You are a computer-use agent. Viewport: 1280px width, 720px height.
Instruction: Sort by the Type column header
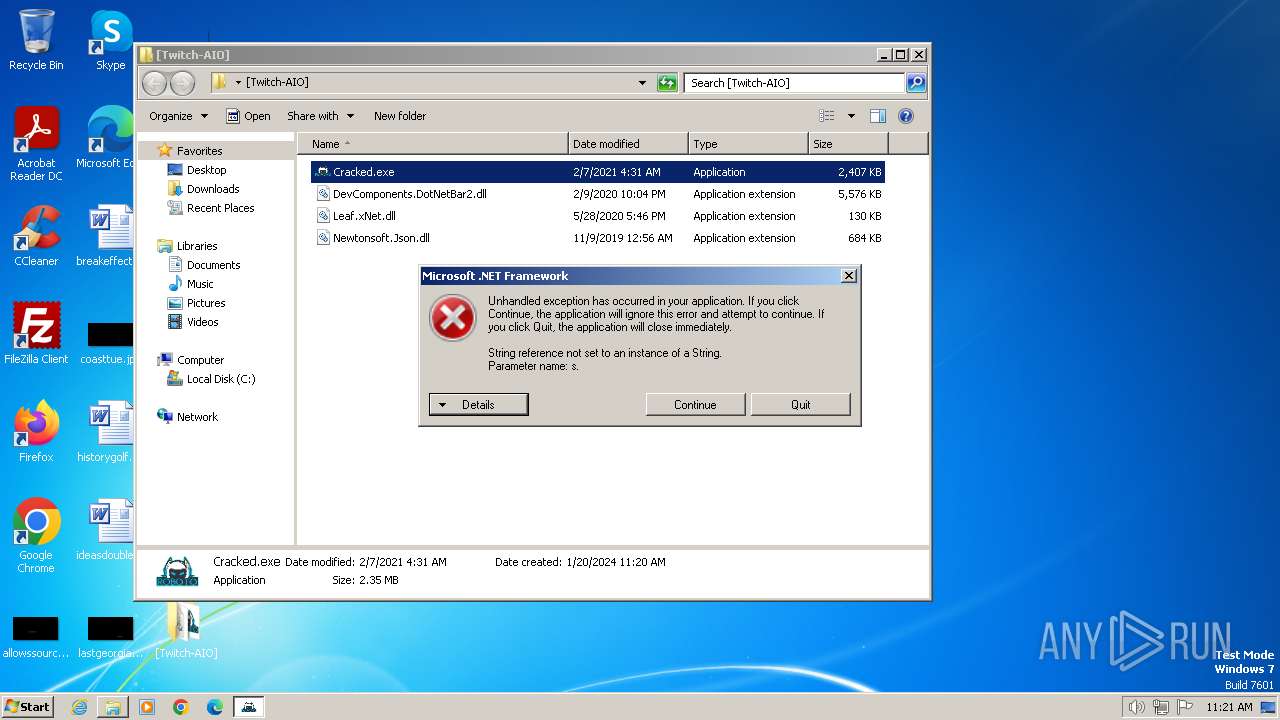pyautogui.click(x=748, y=144)
